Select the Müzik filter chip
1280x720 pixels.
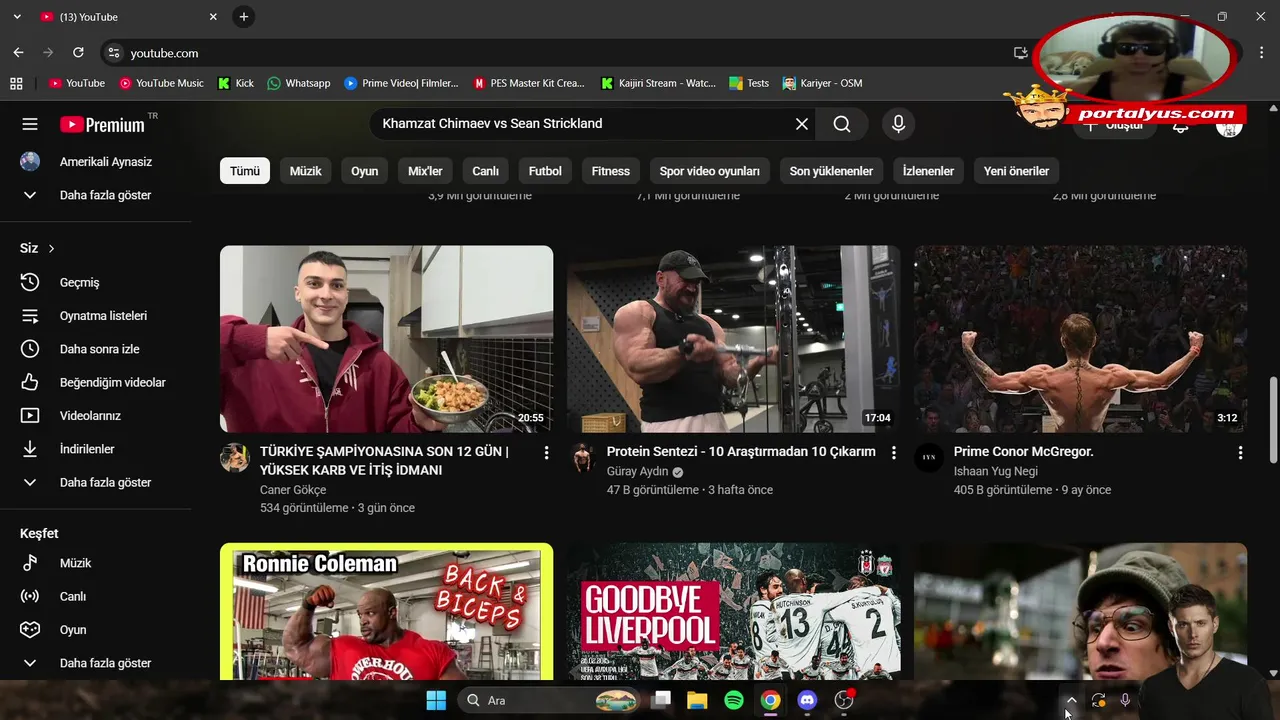(x=305, y=171)
